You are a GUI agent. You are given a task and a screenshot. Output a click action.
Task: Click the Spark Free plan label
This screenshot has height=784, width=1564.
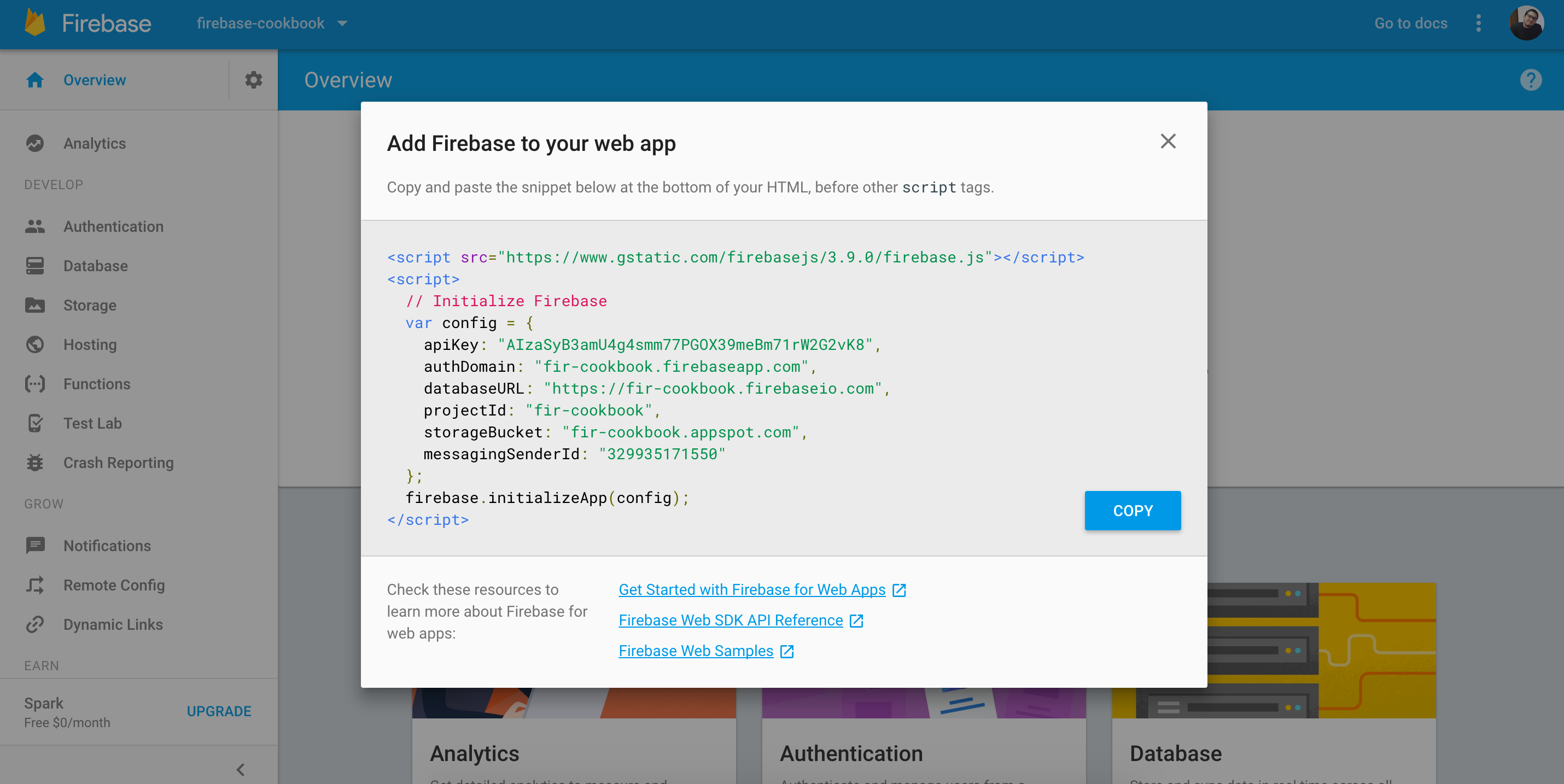[67, 712]
